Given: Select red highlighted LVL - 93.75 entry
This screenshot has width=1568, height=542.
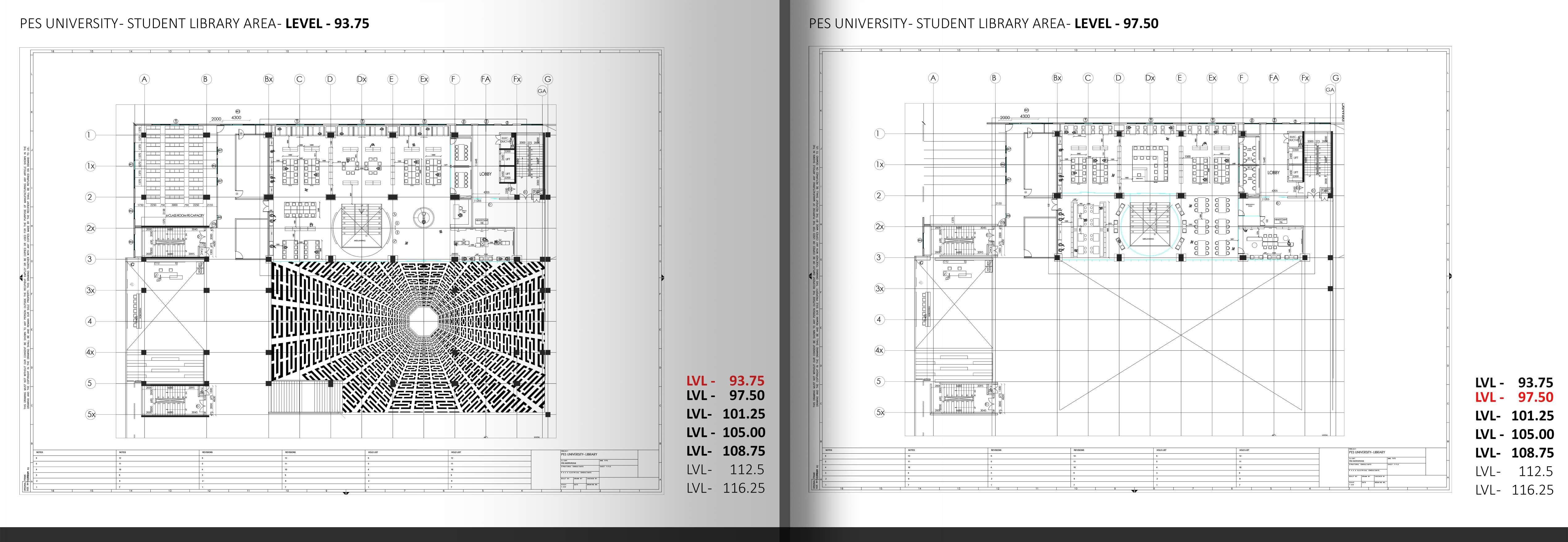Looking at the screenshot, I should [725, 381].
